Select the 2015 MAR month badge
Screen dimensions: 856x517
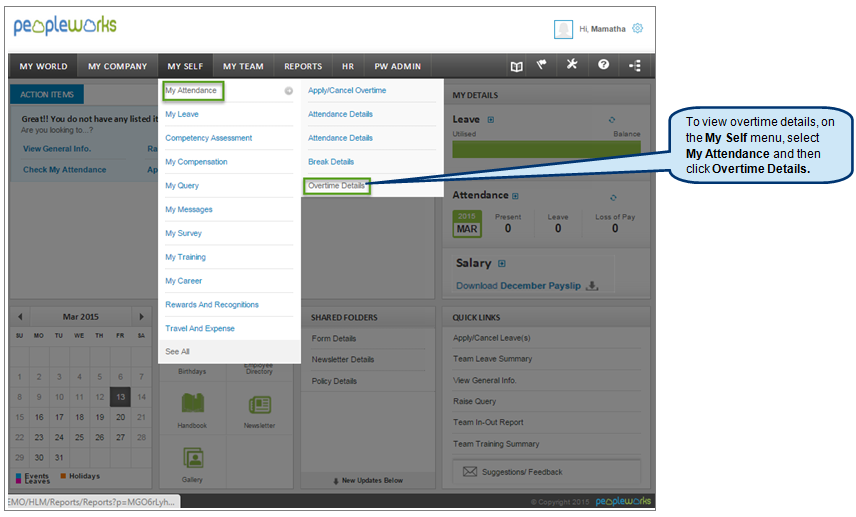pos(467,224)
